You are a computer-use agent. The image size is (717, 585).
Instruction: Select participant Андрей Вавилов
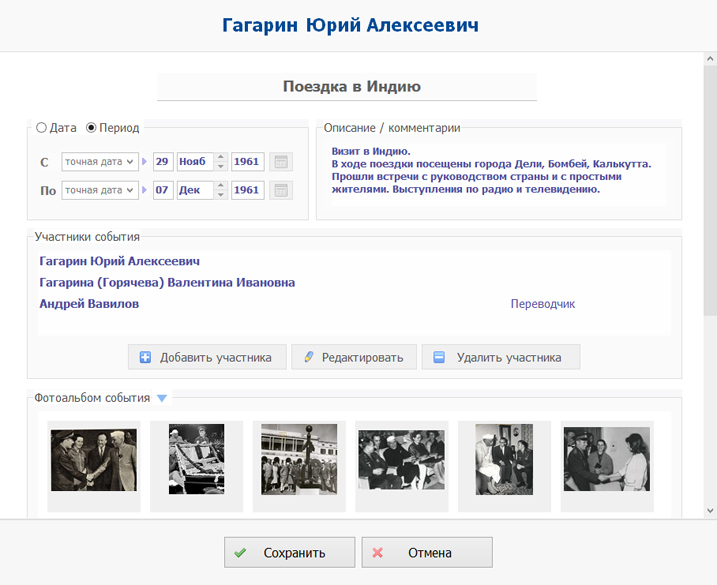pos(89,304)
